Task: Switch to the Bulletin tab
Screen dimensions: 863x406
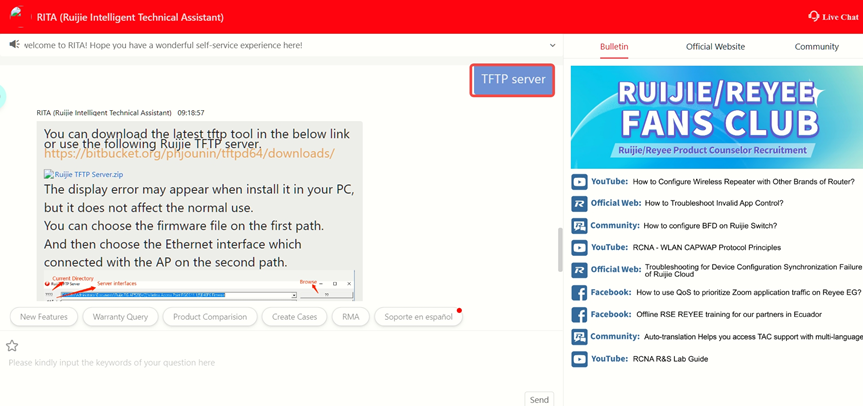Action: point(614,47)
